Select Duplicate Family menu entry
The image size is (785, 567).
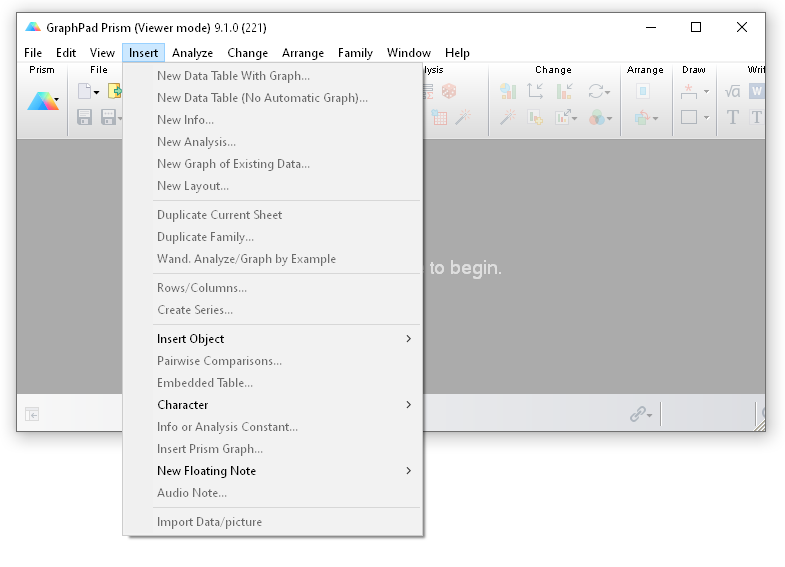point(272,237)
